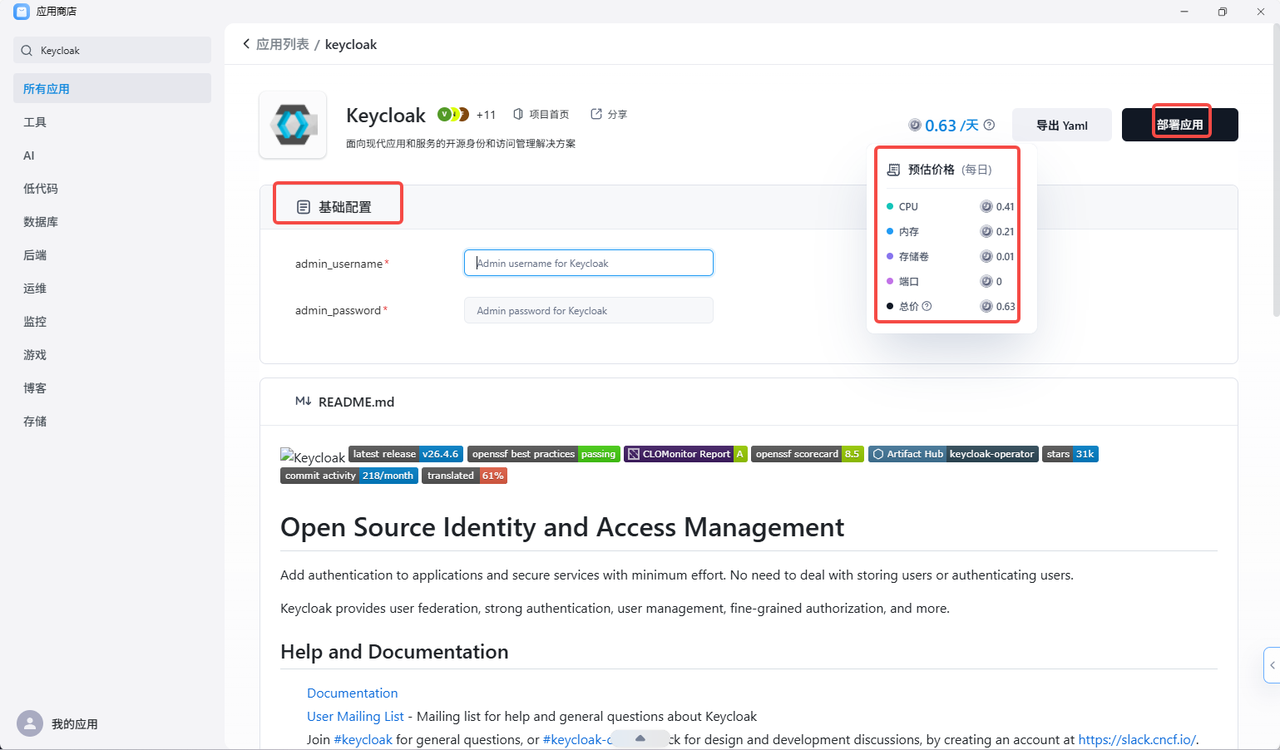Viewport: 1280px width, 750px height.
Task: Click the Keycloak app logo thumbnail
Action: [292, 125]
